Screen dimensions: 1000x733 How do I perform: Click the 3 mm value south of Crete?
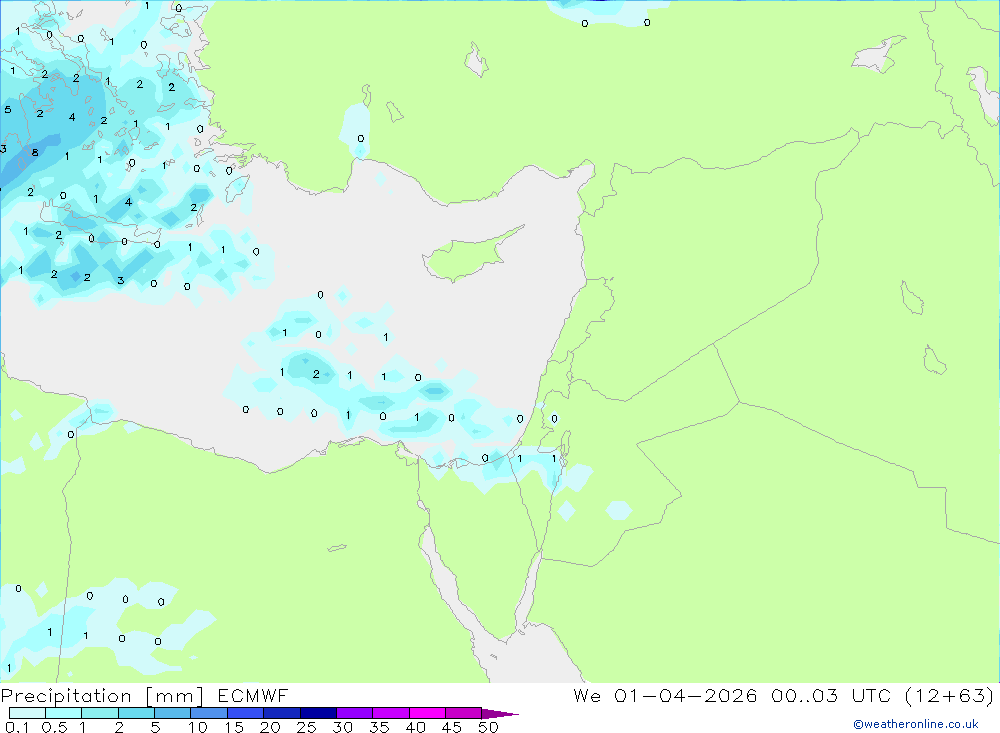121,281
